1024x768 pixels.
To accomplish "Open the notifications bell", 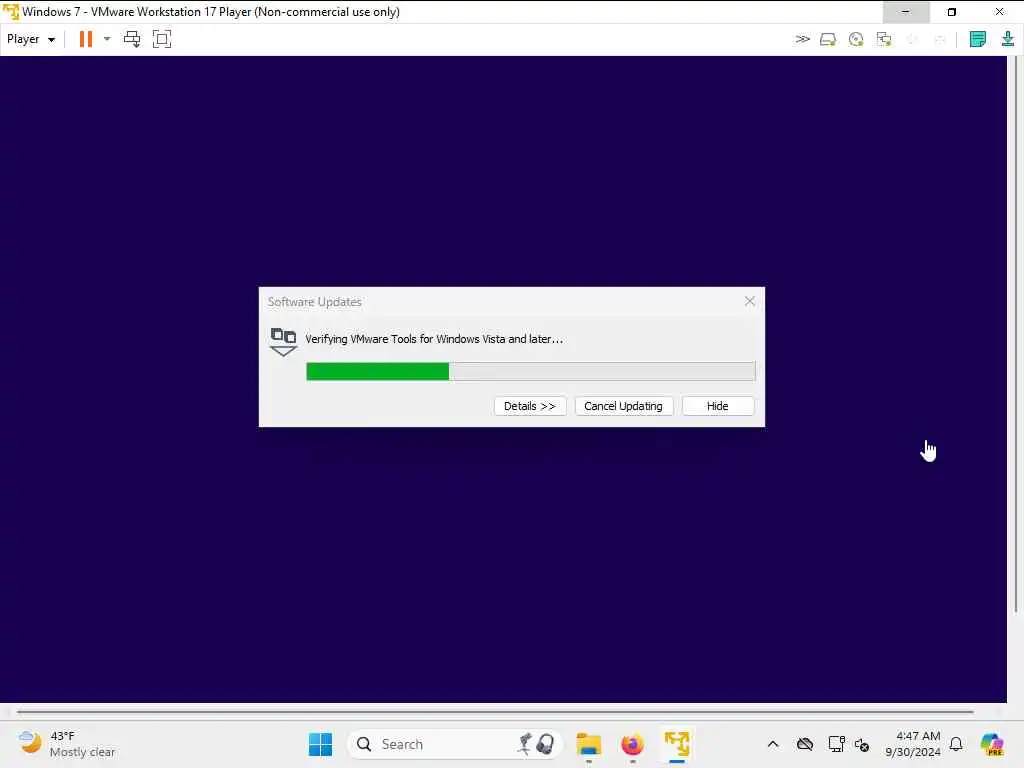I will point(956,744).
